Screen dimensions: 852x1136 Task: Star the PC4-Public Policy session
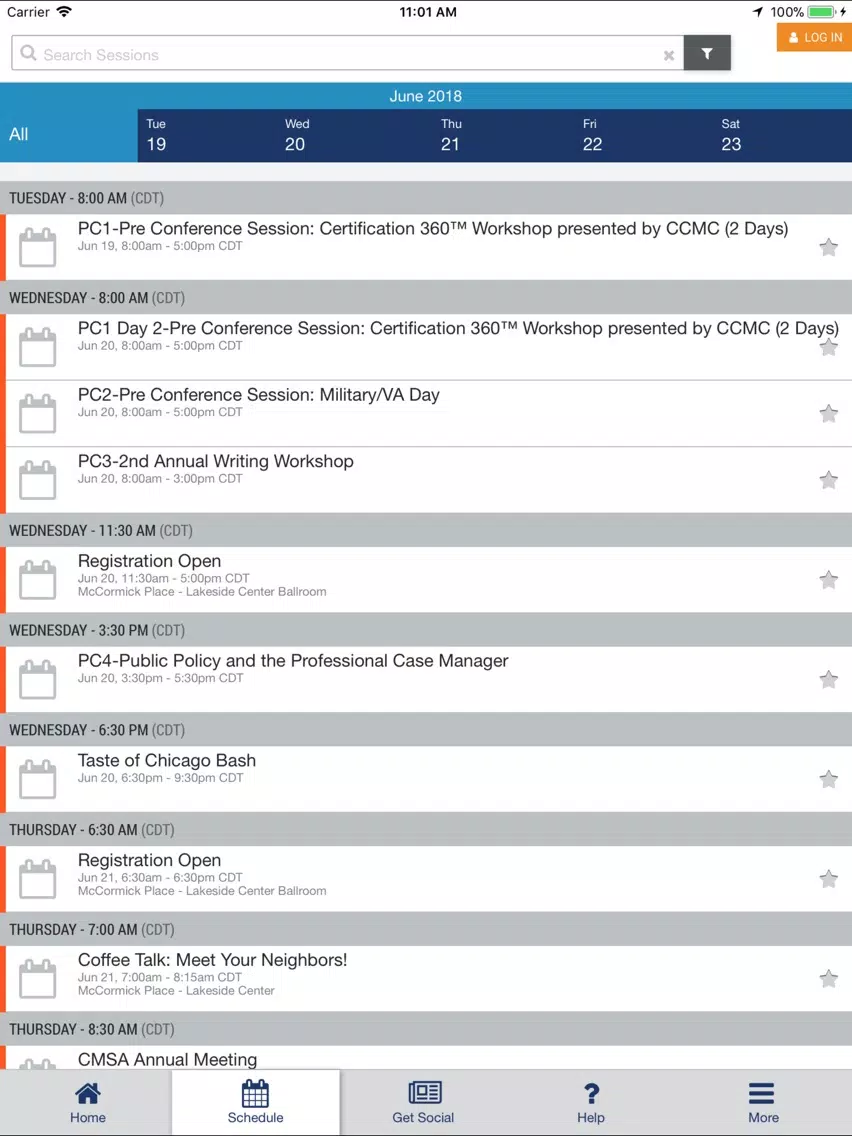[x=828, y=680]
